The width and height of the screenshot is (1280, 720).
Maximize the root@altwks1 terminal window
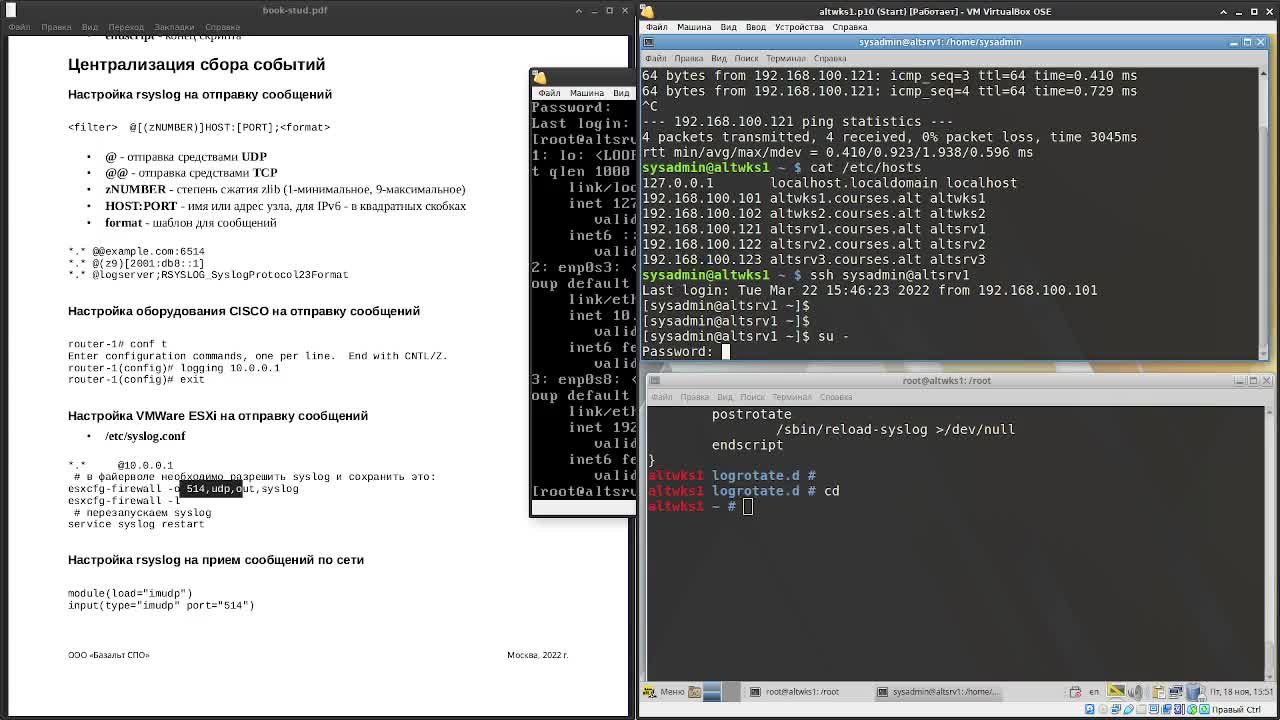tap(1253, 380)
